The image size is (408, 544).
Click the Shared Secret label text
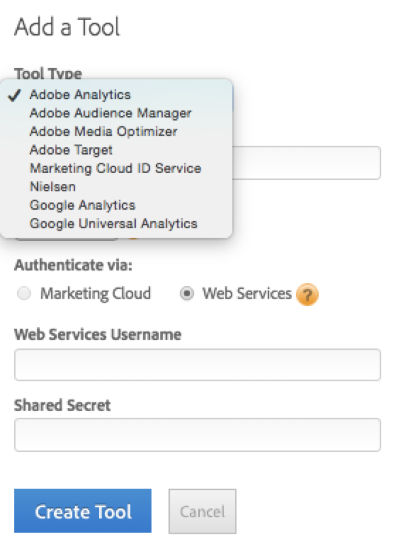pos(62,405)
